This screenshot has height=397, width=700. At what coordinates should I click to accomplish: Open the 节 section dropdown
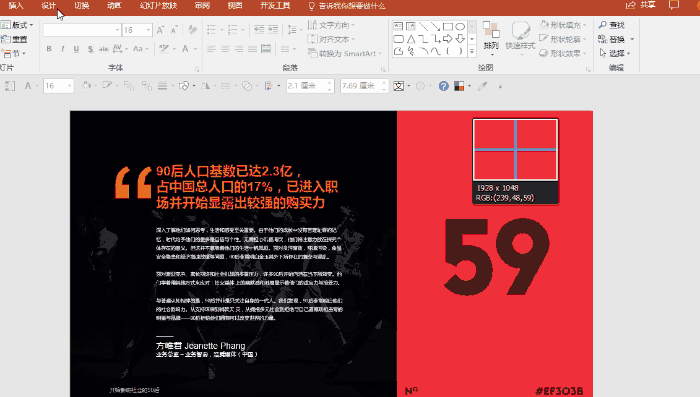pos(13,54)
